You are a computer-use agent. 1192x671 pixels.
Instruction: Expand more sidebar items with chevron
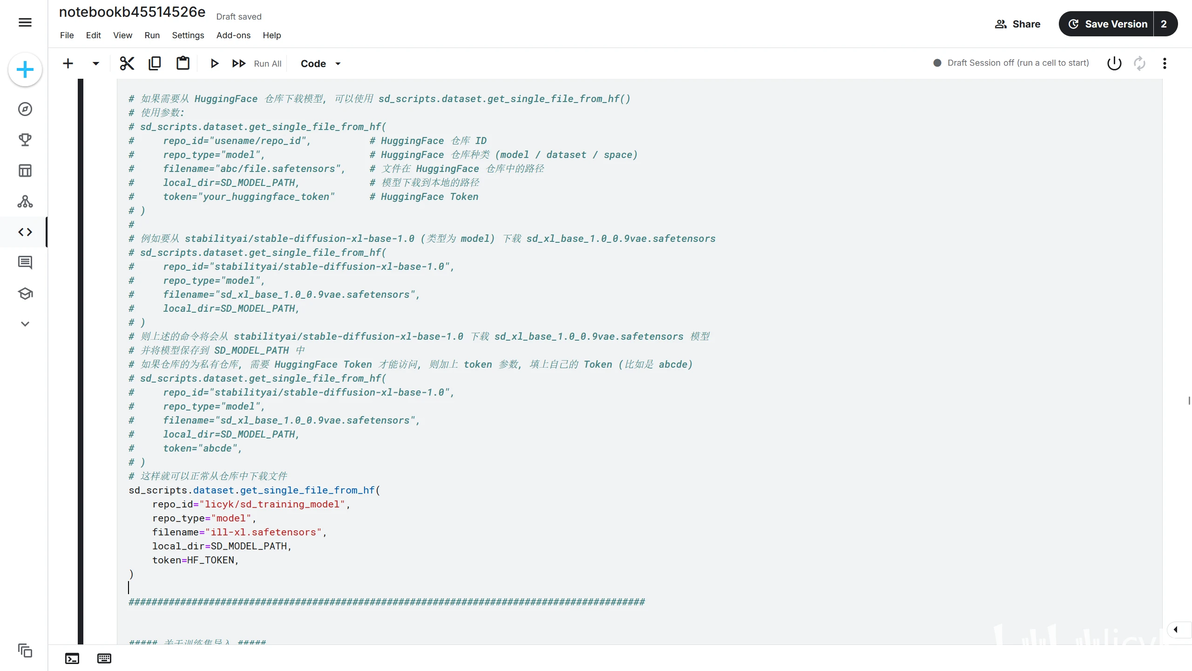25,324
